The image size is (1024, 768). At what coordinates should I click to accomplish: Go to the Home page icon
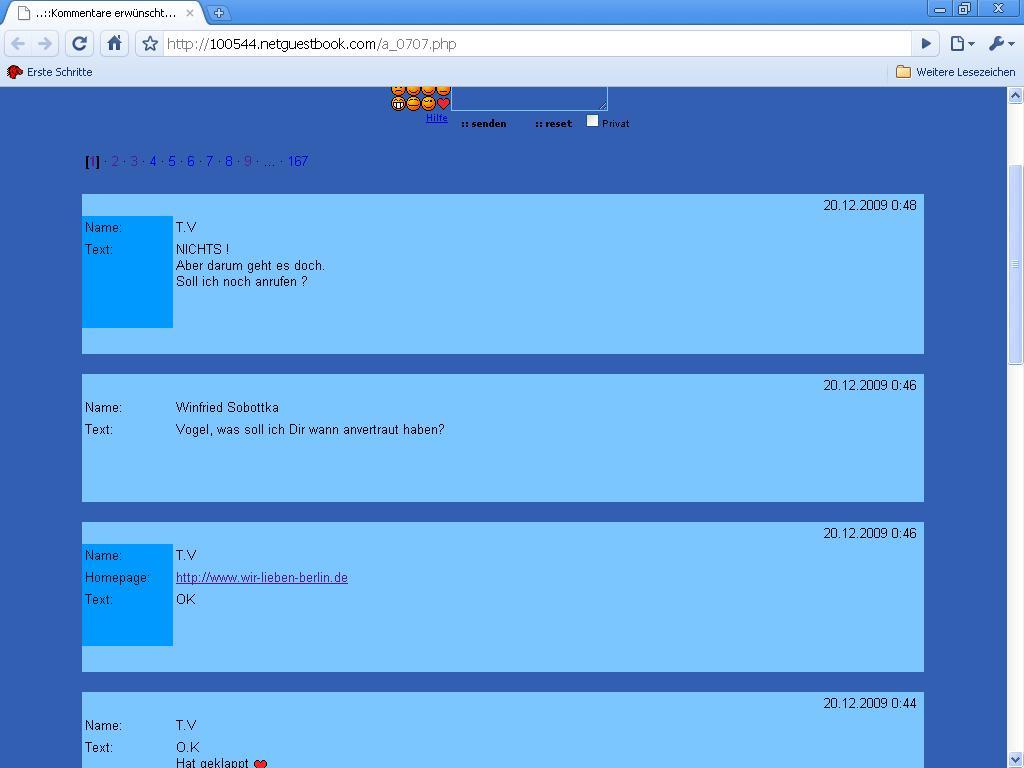(114, 43)
